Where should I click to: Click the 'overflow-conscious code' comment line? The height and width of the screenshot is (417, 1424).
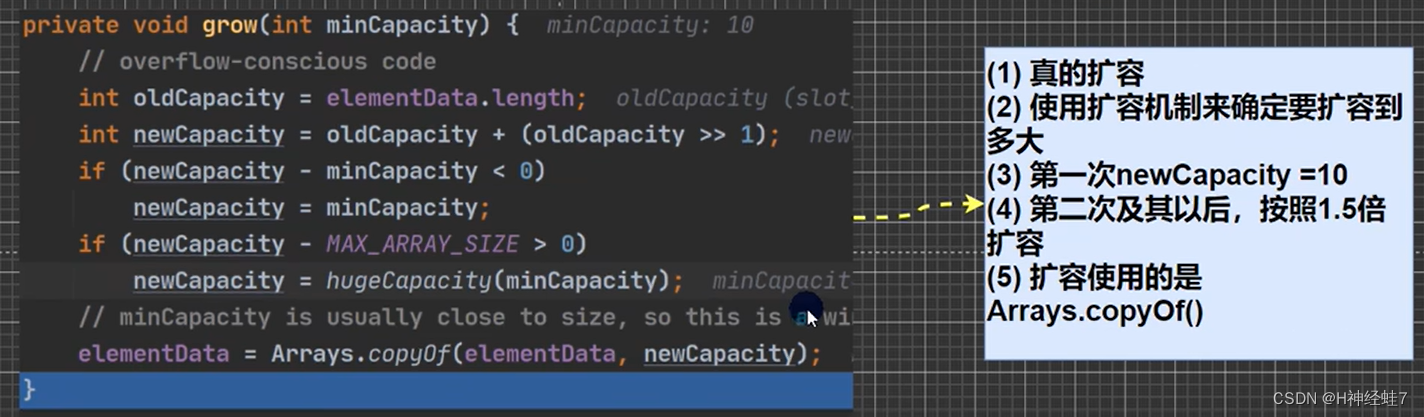click(x=258, y=62)
